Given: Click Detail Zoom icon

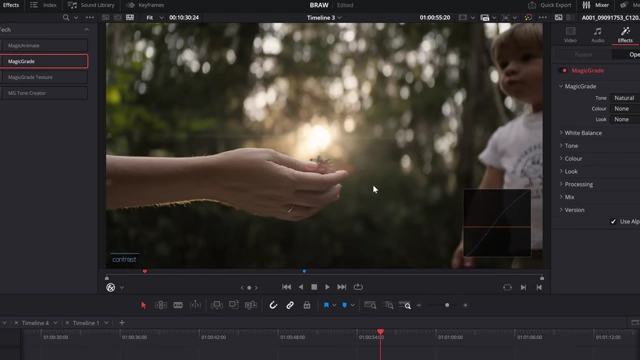Looking at the screenshot, I should [x=389, y=305].
